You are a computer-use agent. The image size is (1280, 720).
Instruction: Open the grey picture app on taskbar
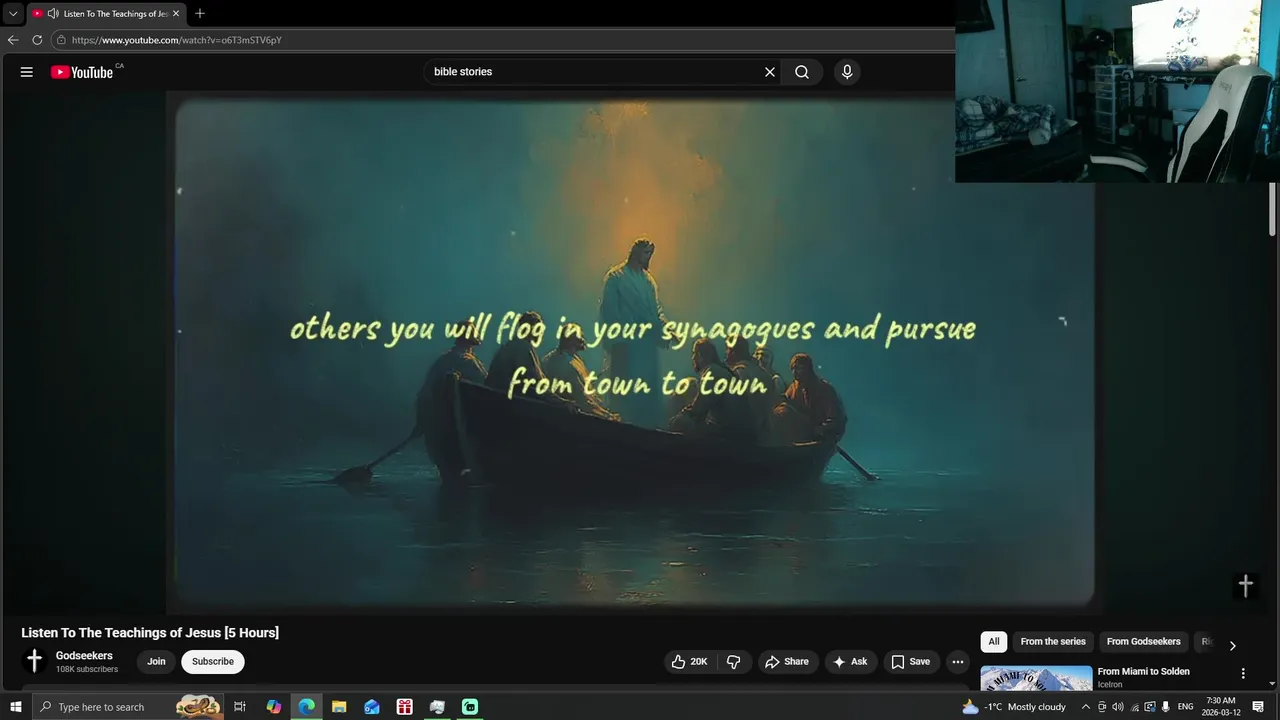437,707
